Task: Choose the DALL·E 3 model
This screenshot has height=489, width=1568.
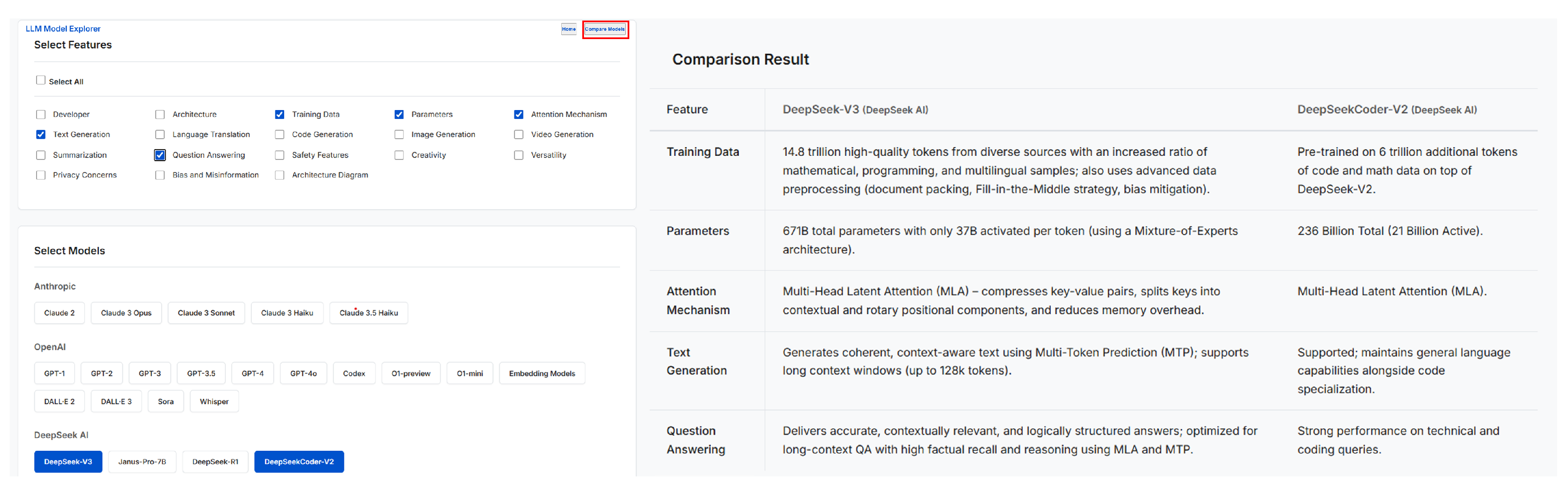Action: (115, 401)
